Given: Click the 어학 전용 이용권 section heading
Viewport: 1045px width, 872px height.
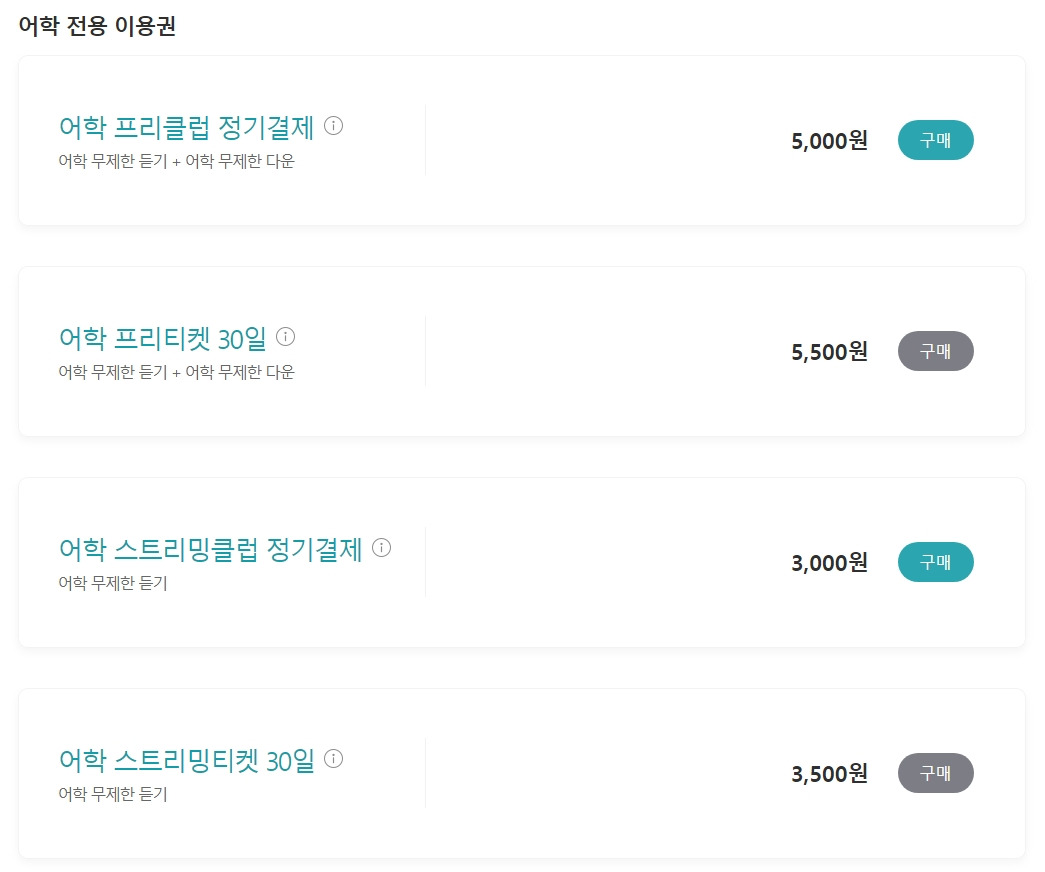Looking at the screenshot, I should click(x=97, y=27).
